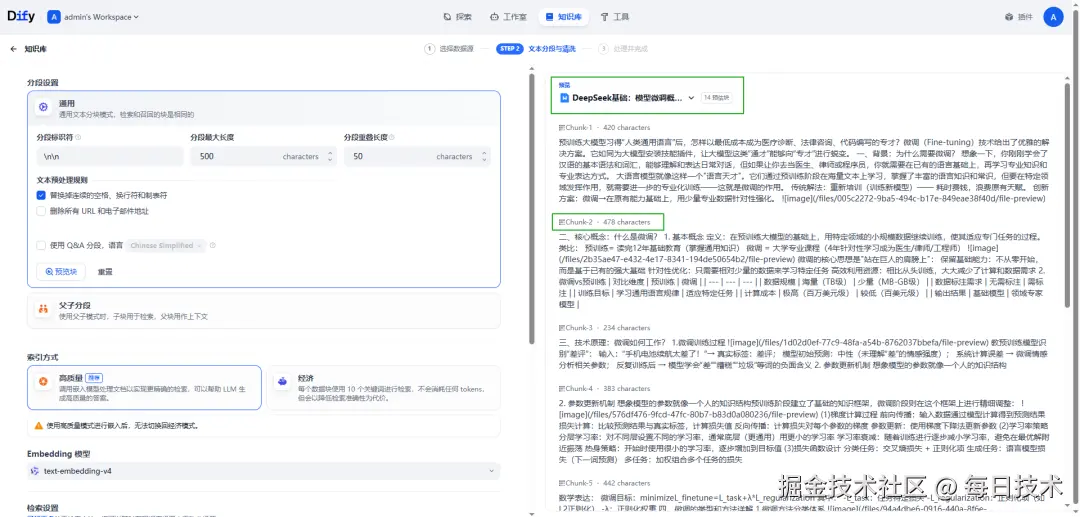Select STEP 2 文本分段与清洗

[x=536, y=49]
